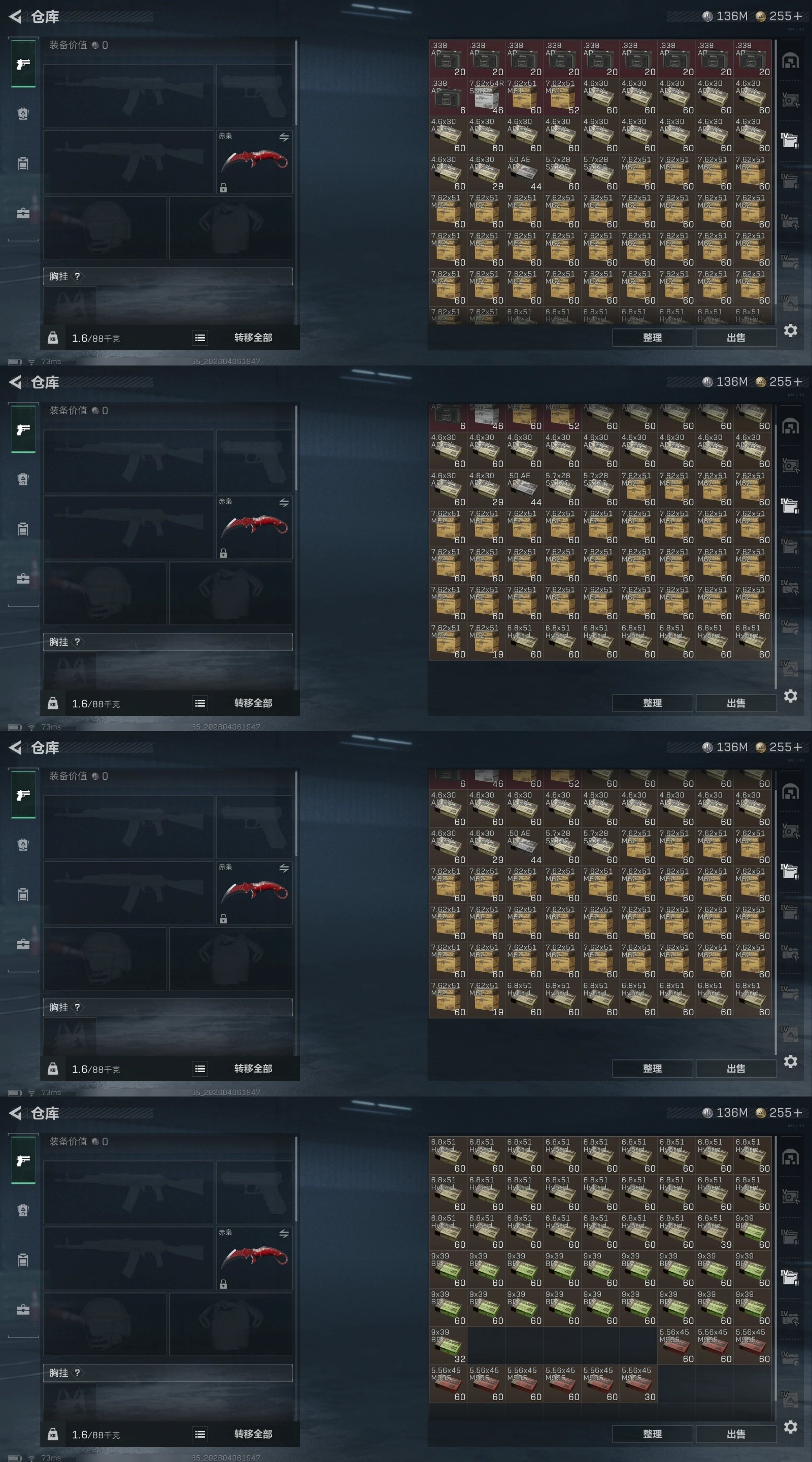Open the briefcase safe-box tab in last screen
The image size is (812, 1462).
coord(23,1309)
